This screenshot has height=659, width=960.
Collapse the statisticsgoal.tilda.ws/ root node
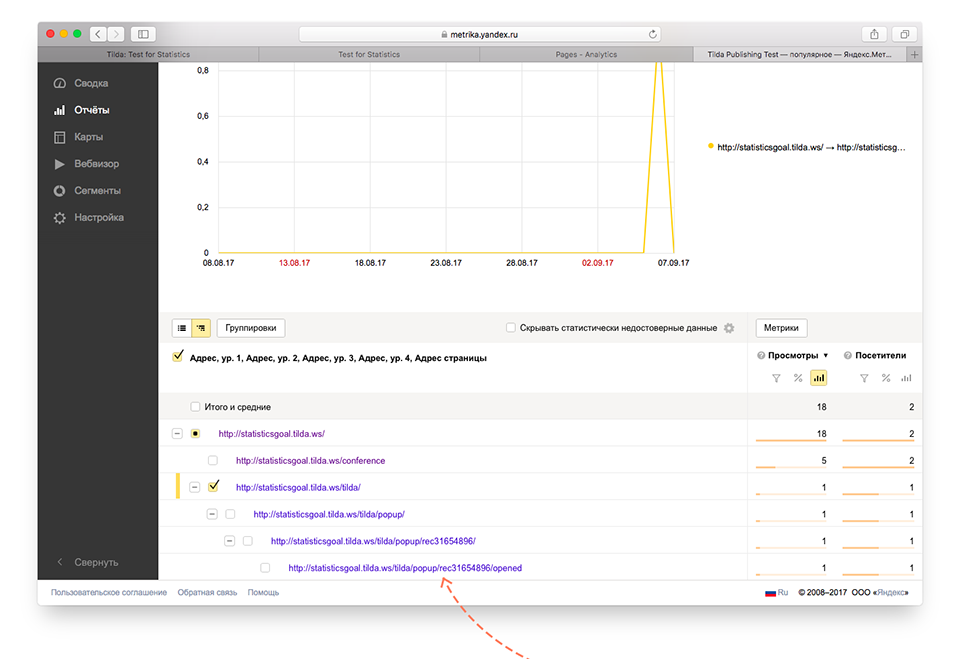pyautogui.click(x=177, y=434)
